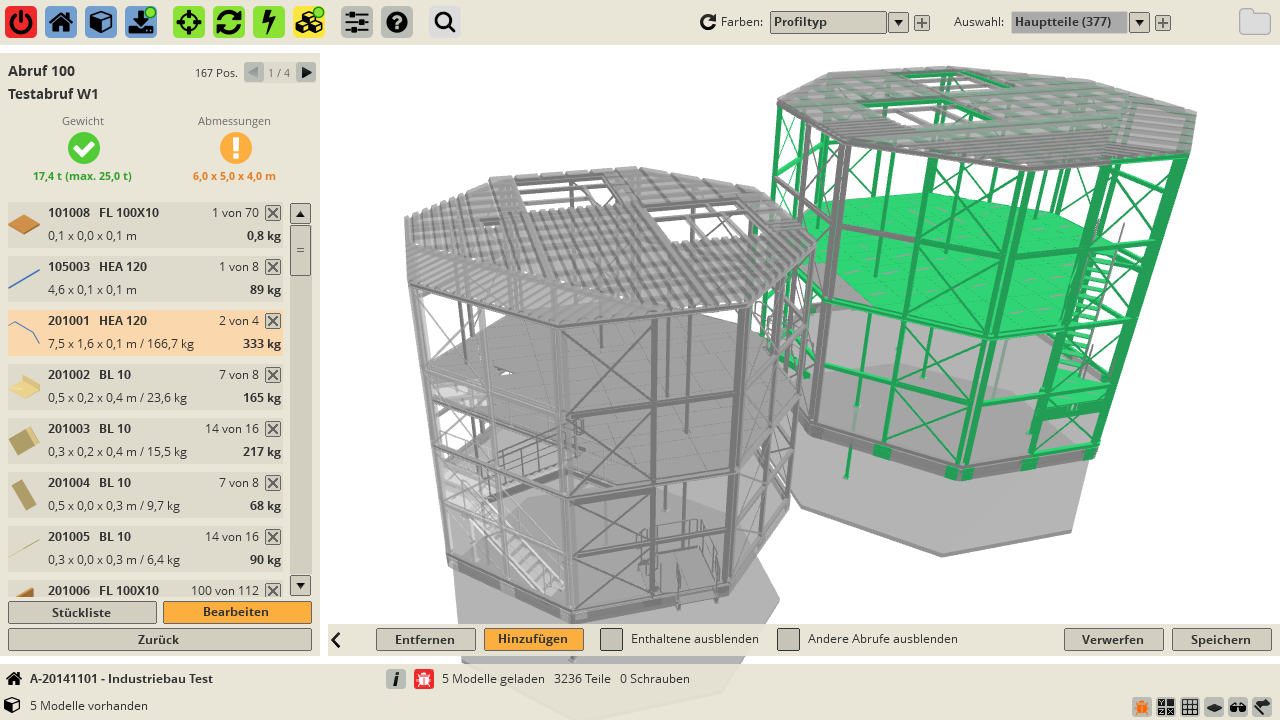
Task: Switch to Bearbeiten mode
Action: (237, 612)
